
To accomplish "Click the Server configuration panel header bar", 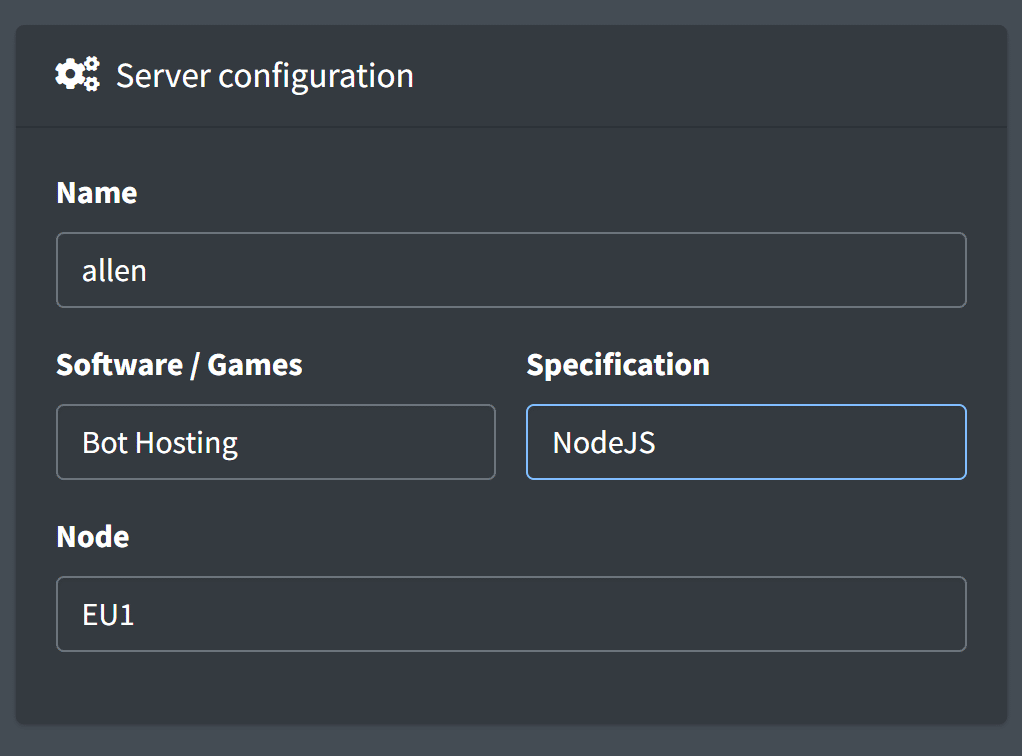I will [700, 76].
